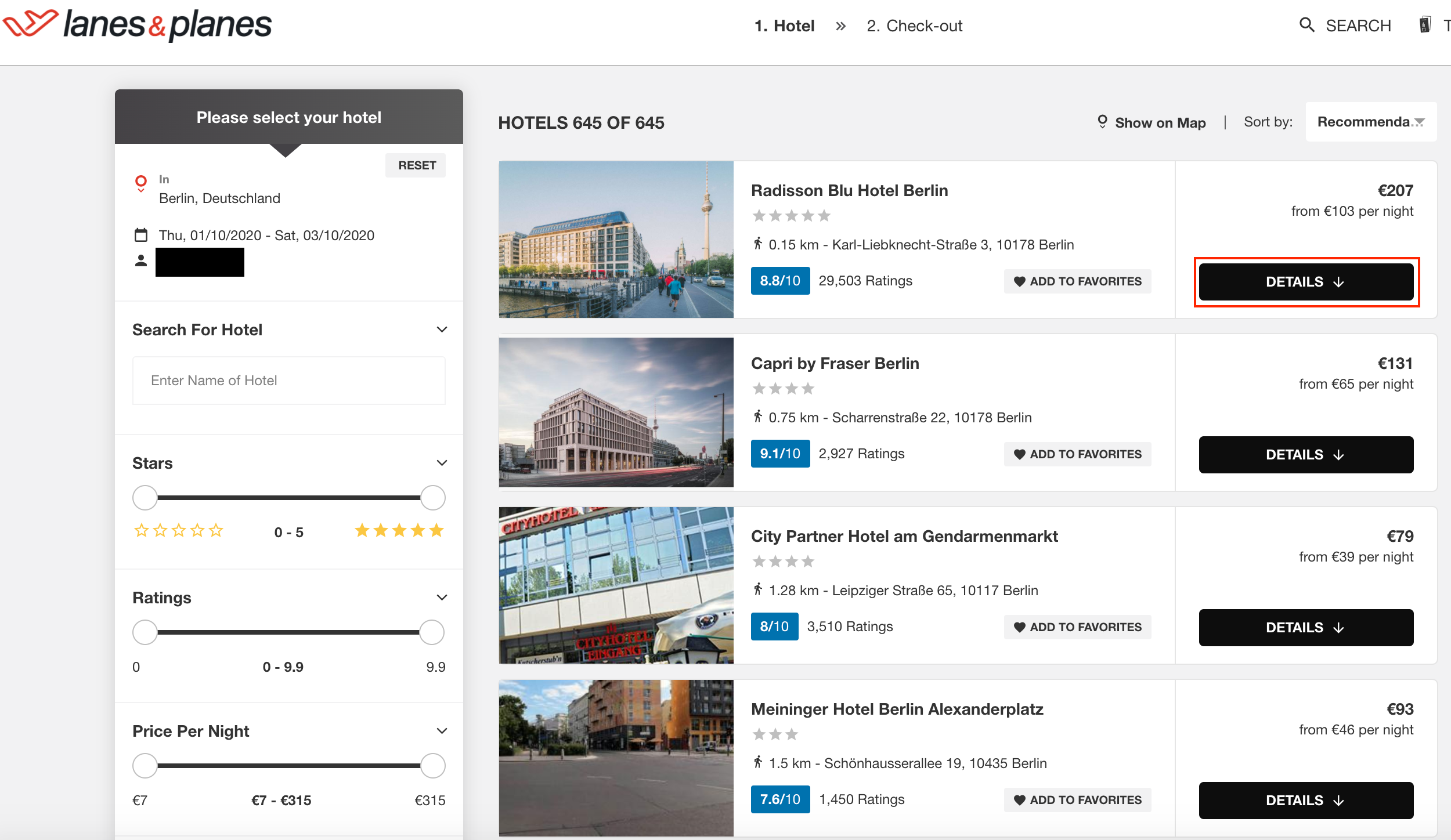The image size is (1451, 840).
Task: Add Capri by Fraser Berlin to favorites
Action: tap(1078, 454)
